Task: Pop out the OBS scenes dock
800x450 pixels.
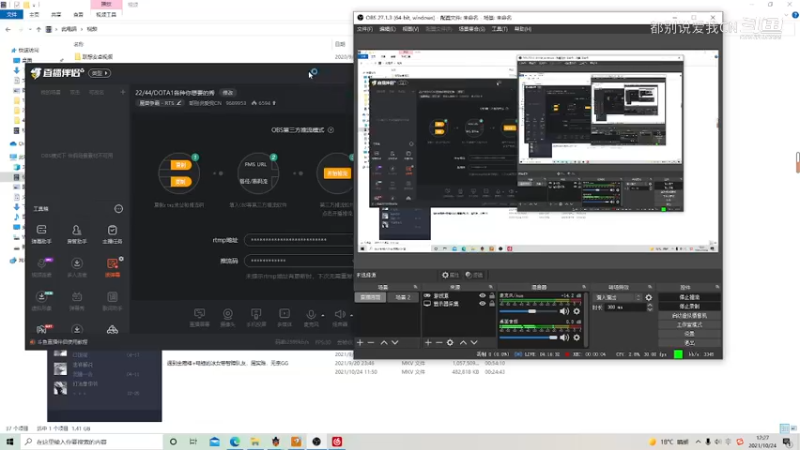Action: click(415, 287)
